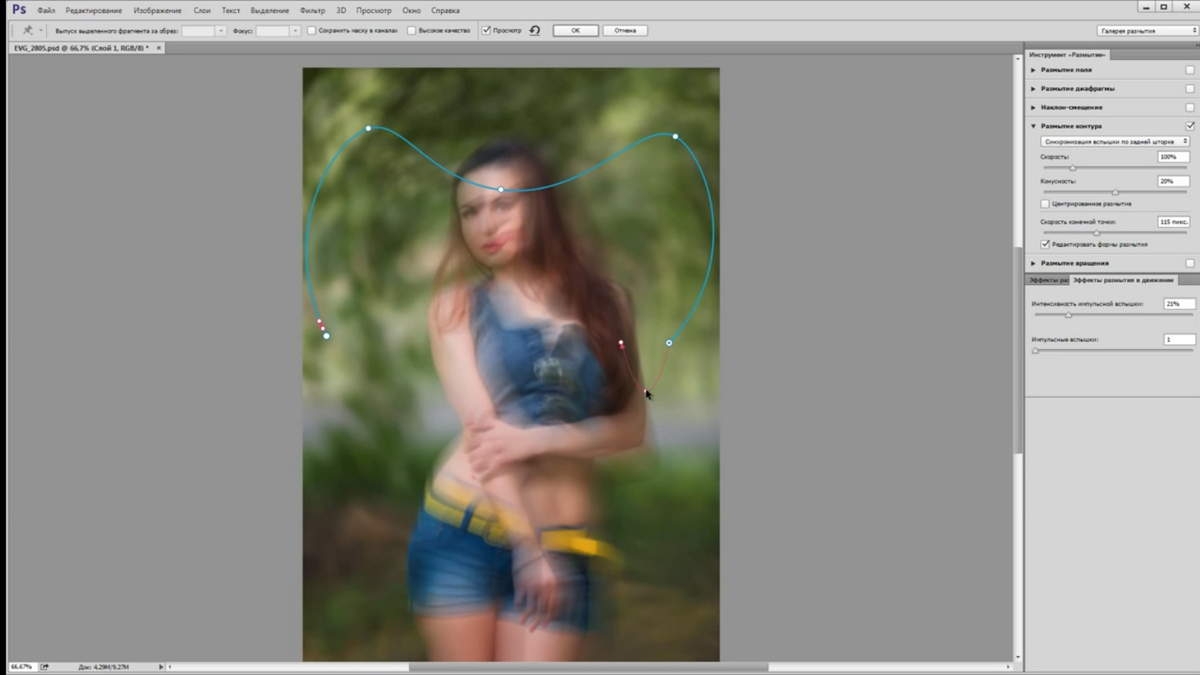This screenshot has height=675, width=1200.
Task: Click the top-left blur path anchor point
Action: [x=368, y=128]
